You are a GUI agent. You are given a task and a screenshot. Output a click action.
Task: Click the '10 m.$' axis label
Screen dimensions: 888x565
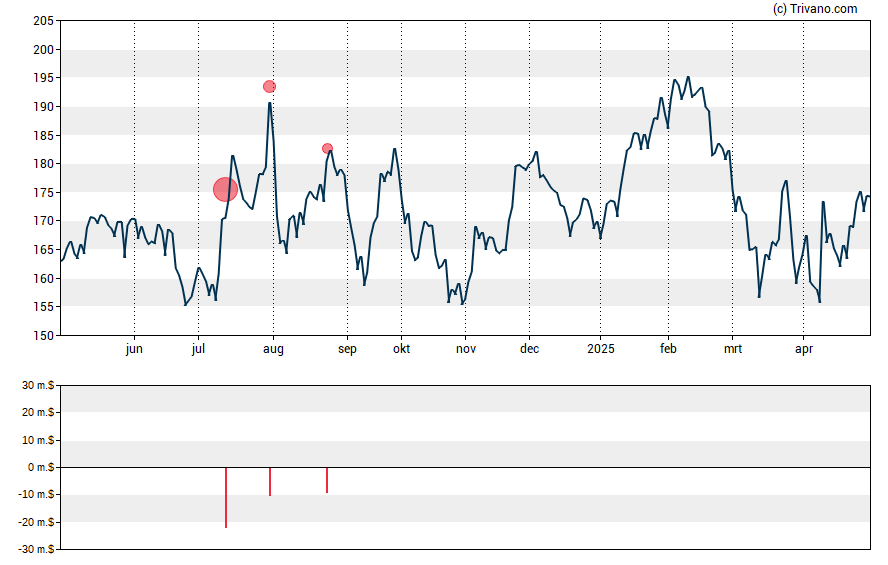[39, 440]
